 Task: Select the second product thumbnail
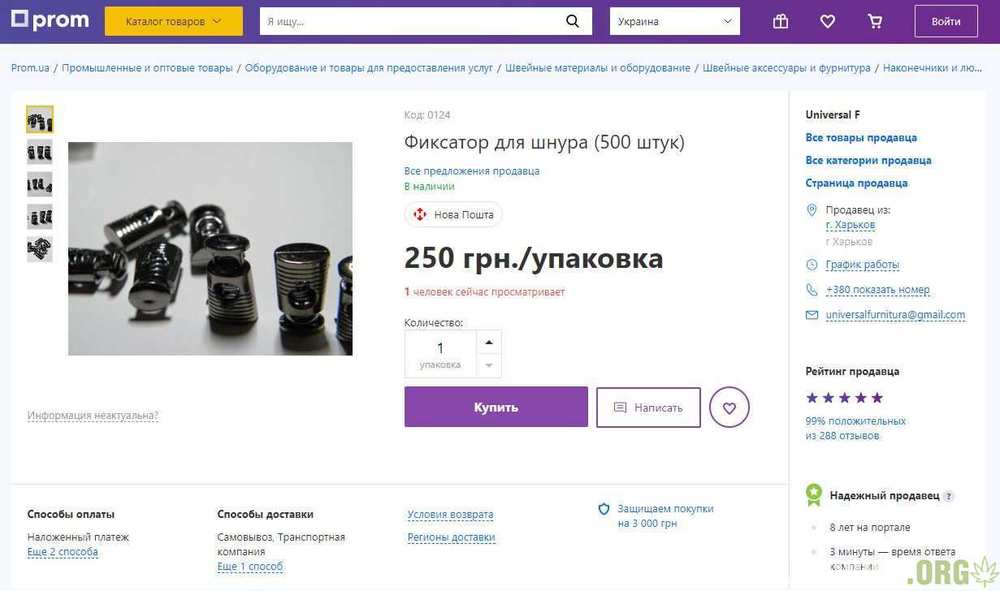[x=40, y=153]
